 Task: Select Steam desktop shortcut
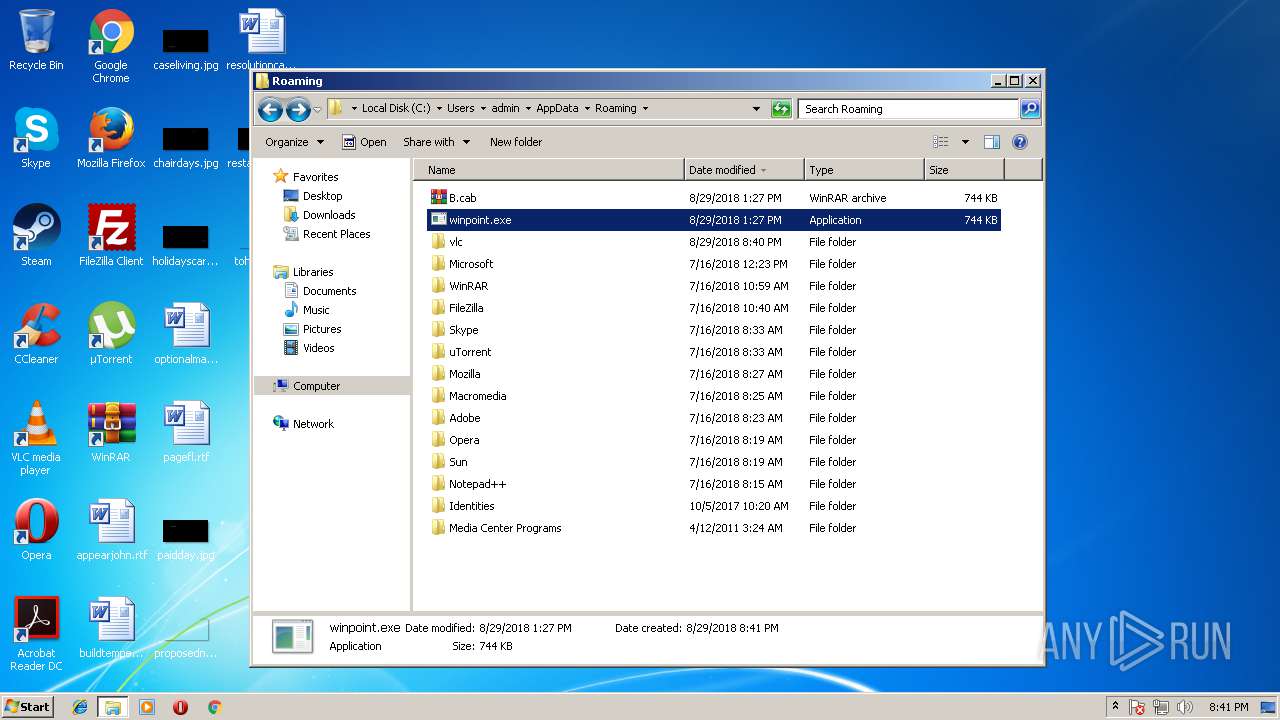click(36, 236)
